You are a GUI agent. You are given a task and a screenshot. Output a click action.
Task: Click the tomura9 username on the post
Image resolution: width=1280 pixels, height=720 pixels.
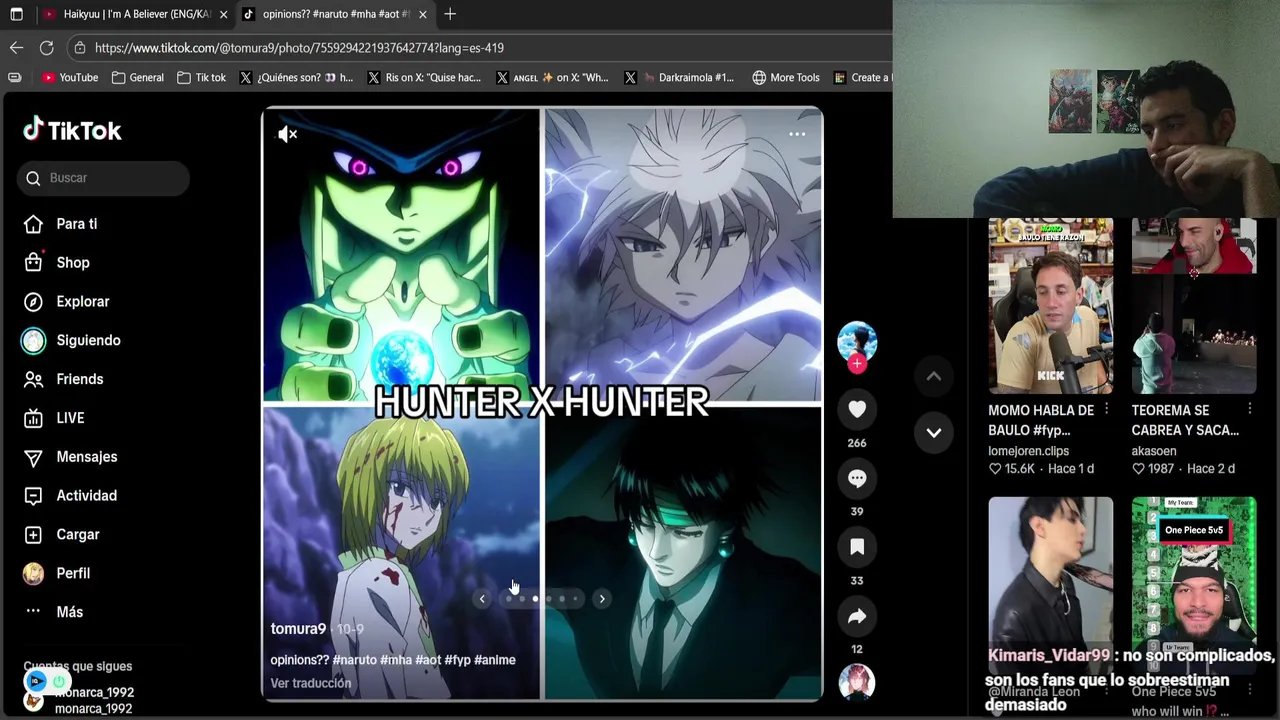pos(298,629)
